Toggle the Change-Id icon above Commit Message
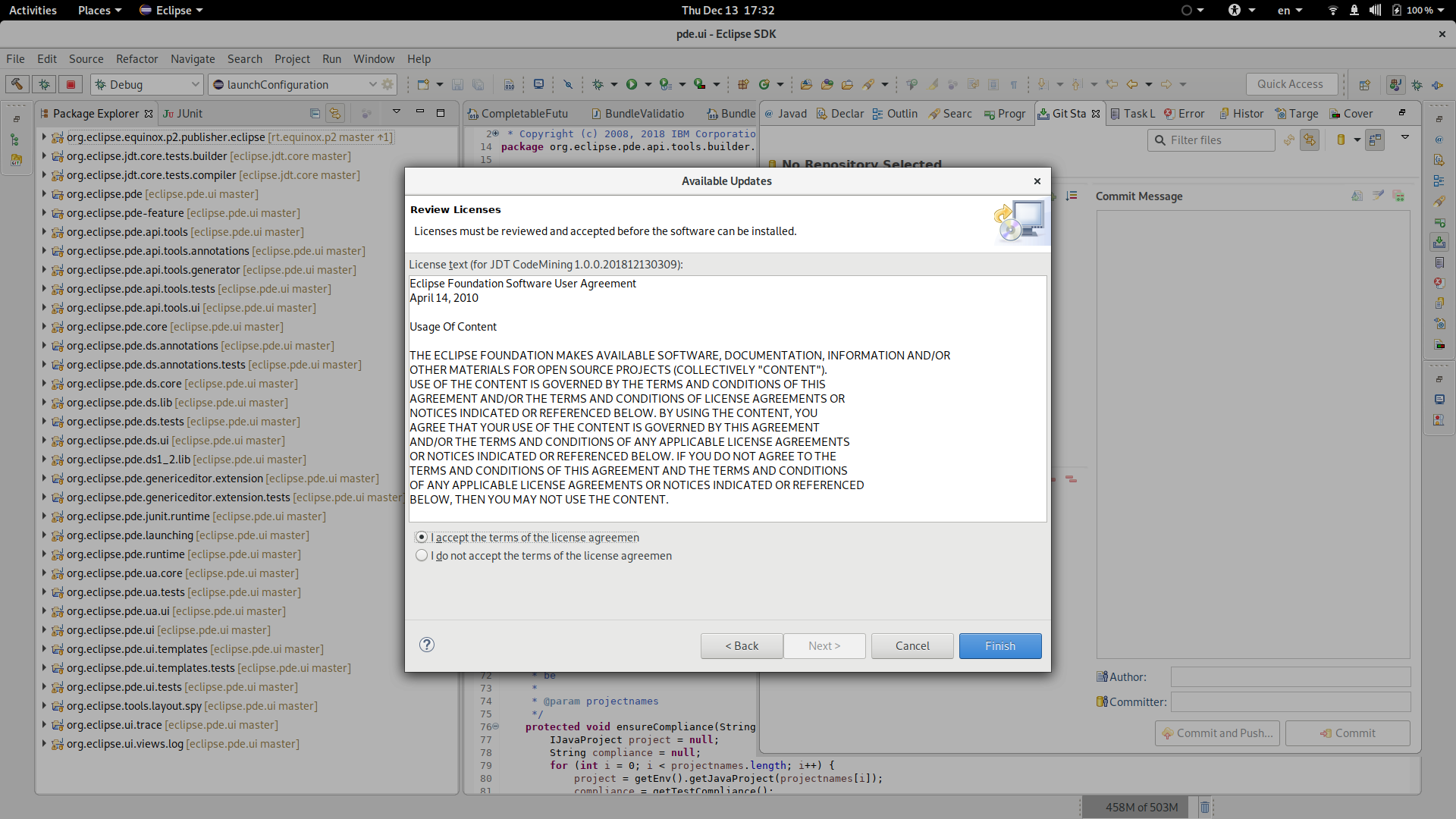This screenshot has height=819, width=1456. [x=1398, y=196]
